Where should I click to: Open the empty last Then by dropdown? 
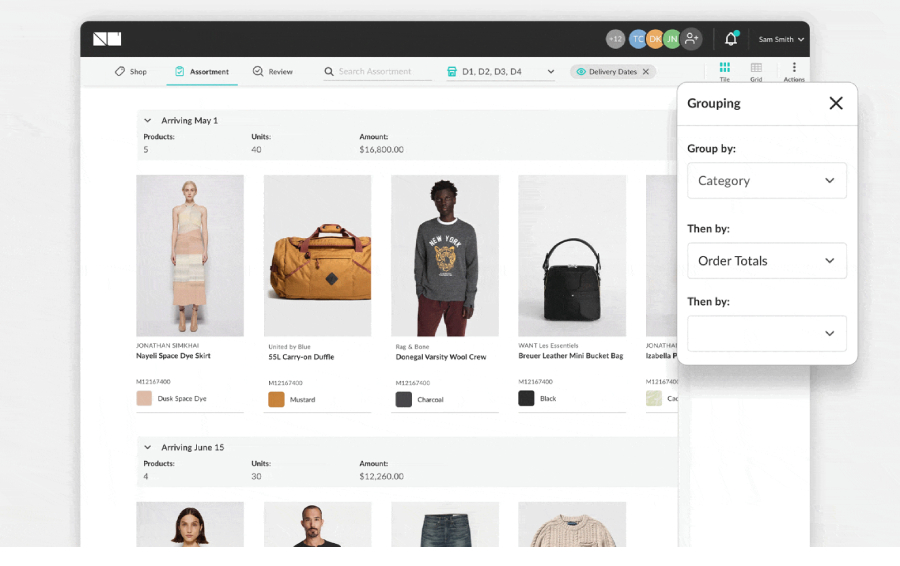point(766,334)
